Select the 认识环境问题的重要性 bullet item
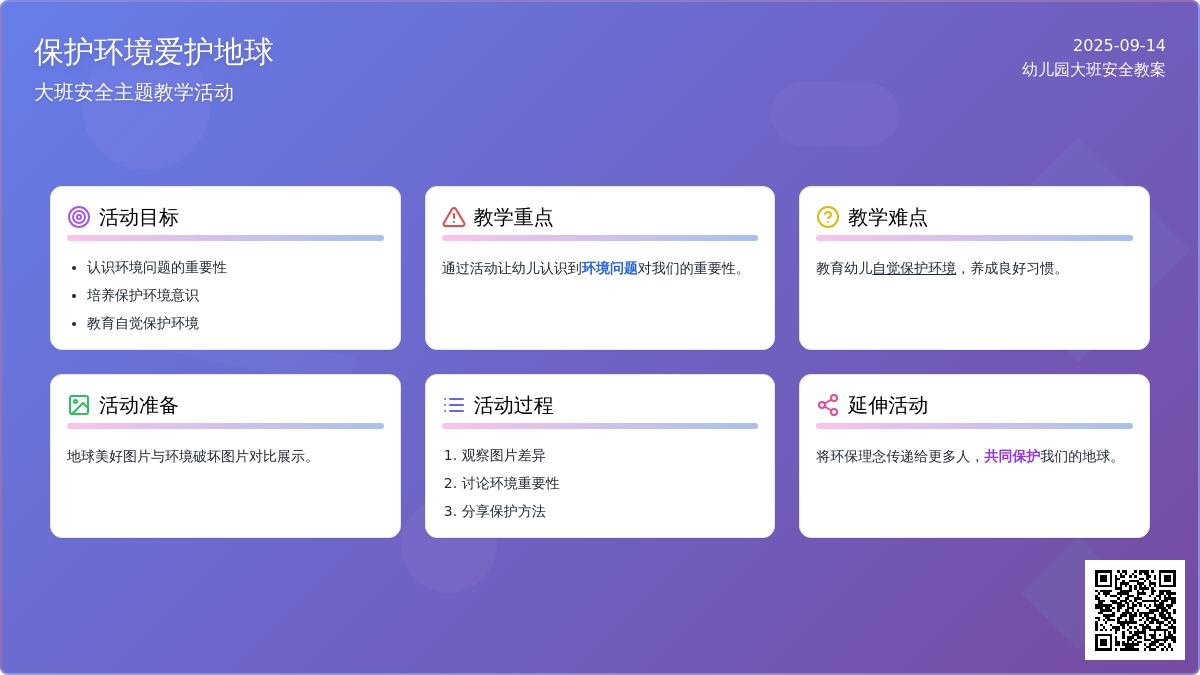Image resolution: width=1200 pixels, height=675 pixels. click(157, 268)
